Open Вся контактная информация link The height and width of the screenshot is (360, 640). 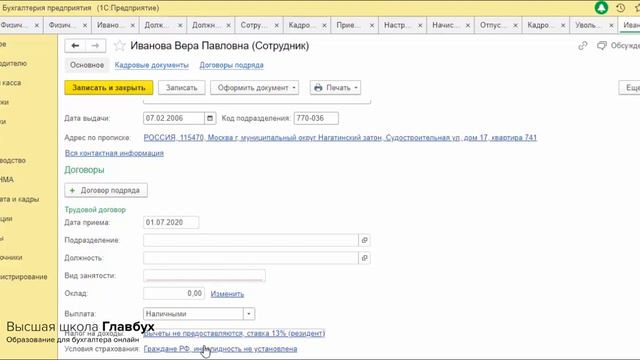point(114,153)
